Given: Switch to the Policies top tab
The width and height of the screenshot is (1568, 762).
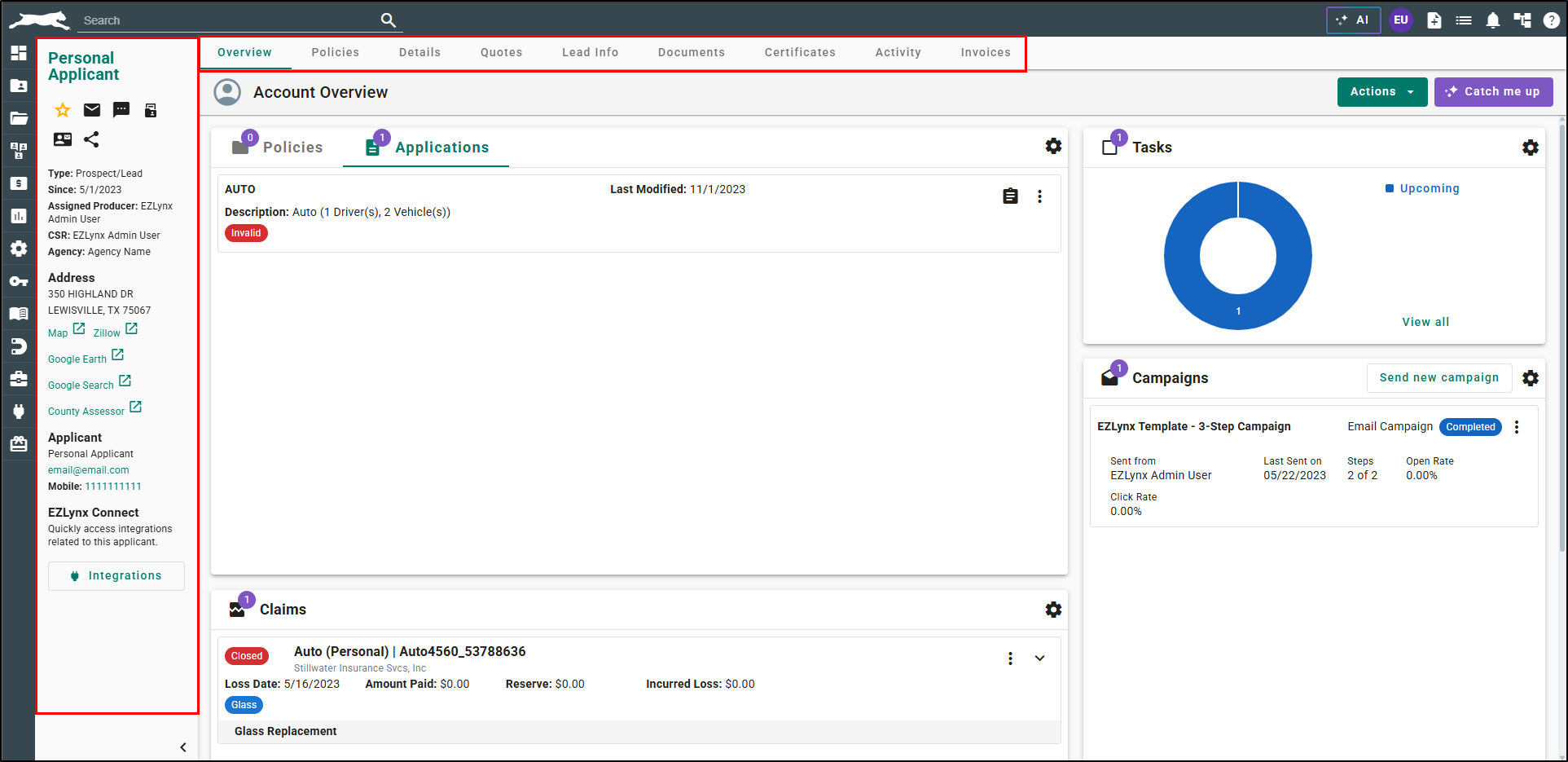Looking at the screenshot, I should [336, 52].
